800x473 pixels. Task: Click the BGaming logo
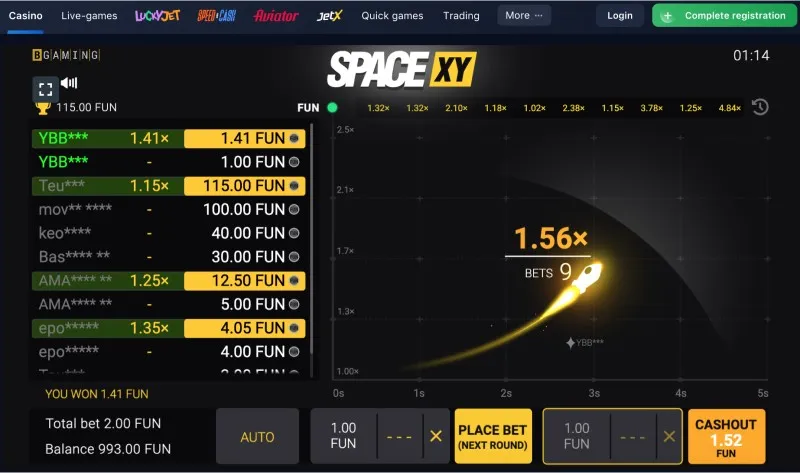click(x=66, y=55)
